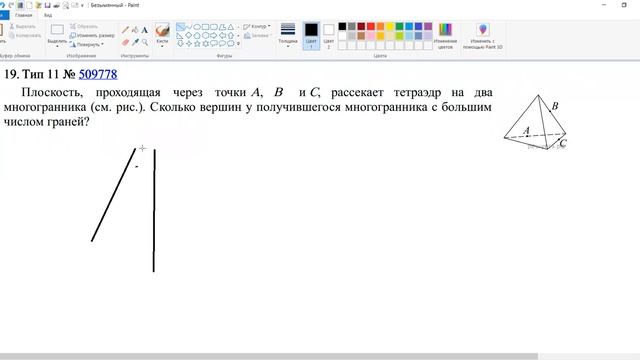Switch to the Главная (Home) tab
Viewport: 640px width, 360px height.
pos(23,15)
